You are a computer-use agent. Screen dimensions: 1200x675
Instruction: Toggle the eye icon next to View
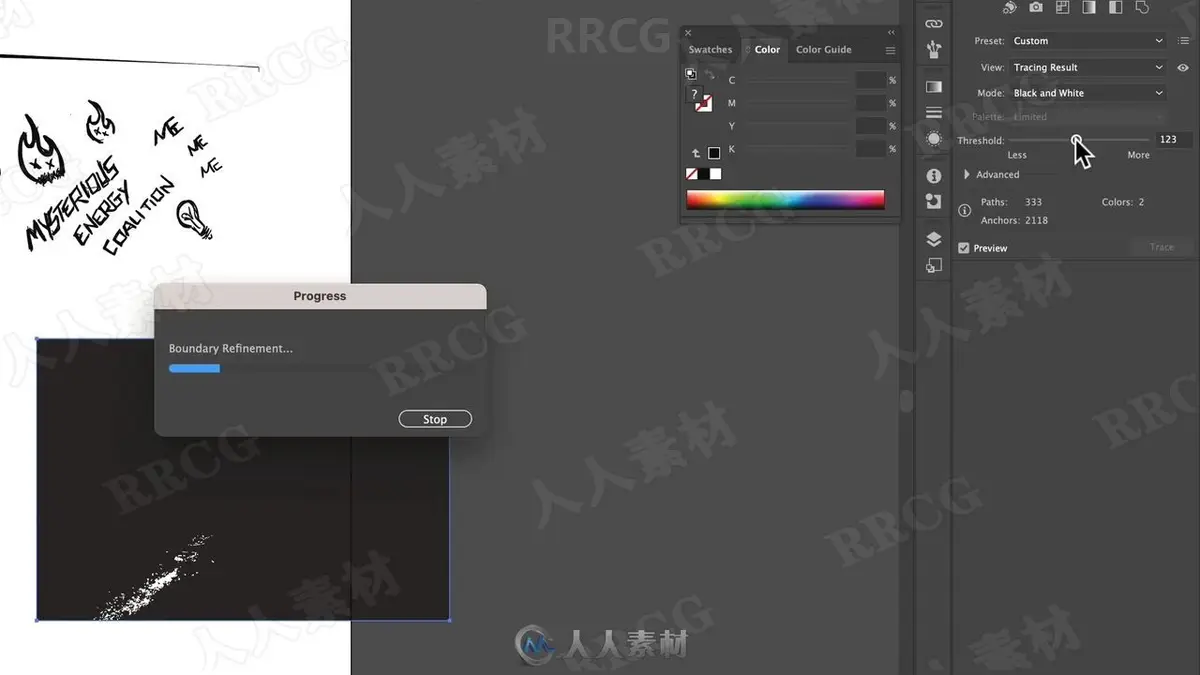(1183, 68)
